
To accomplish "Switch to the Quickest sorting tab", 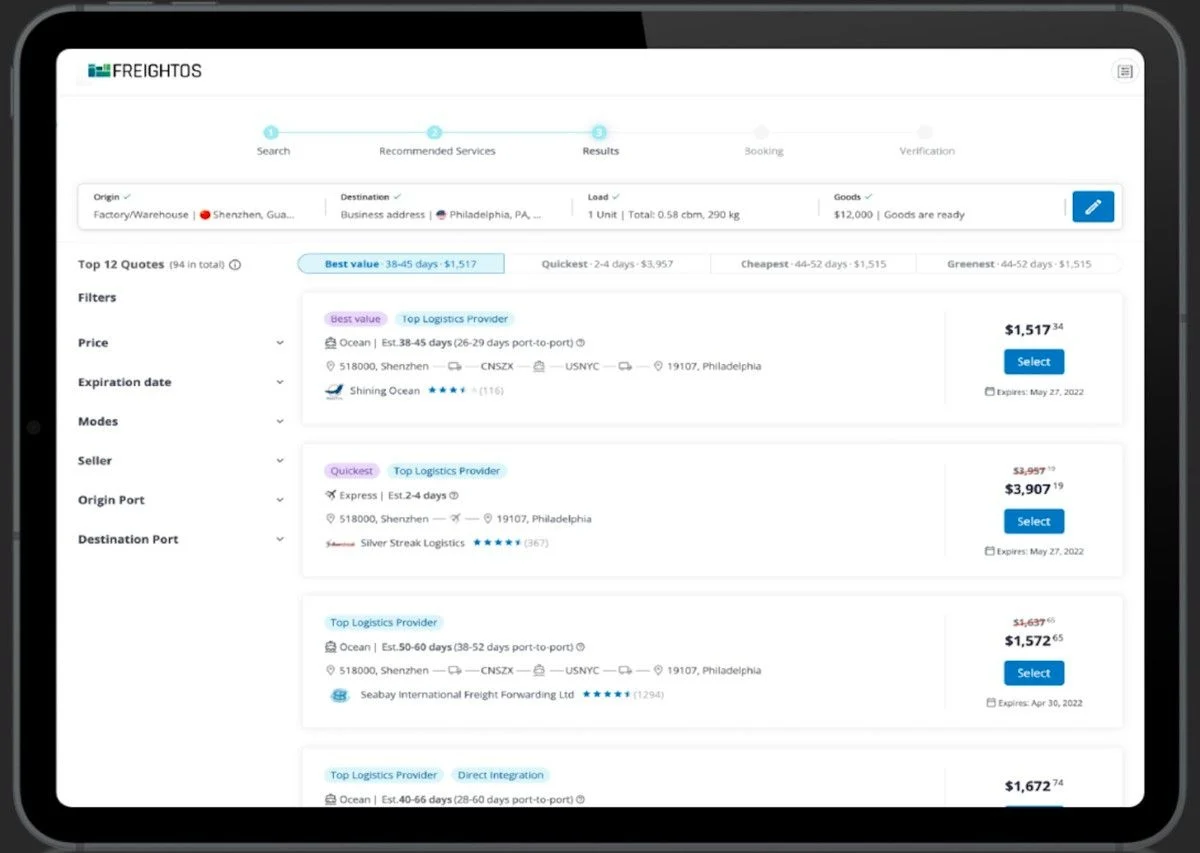I will pyautogui.click(x=607, y=264).
